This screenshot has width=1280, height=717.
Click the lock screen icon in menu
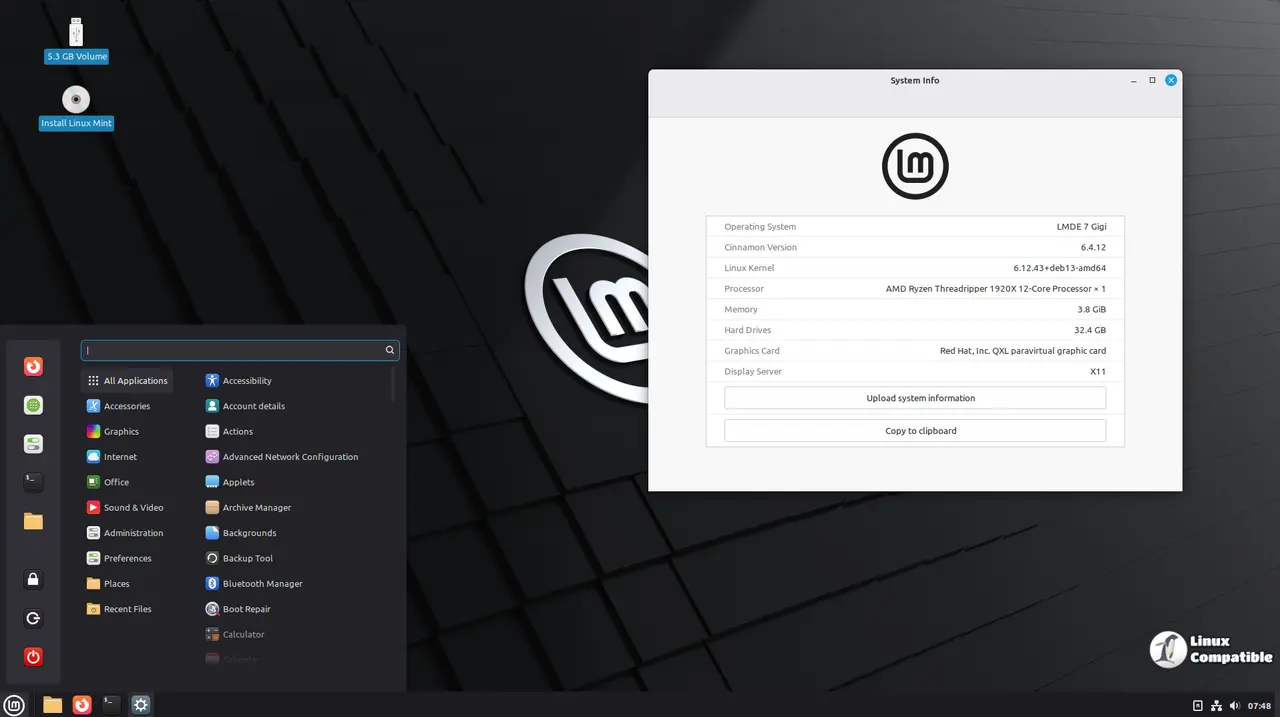point(33,580)
